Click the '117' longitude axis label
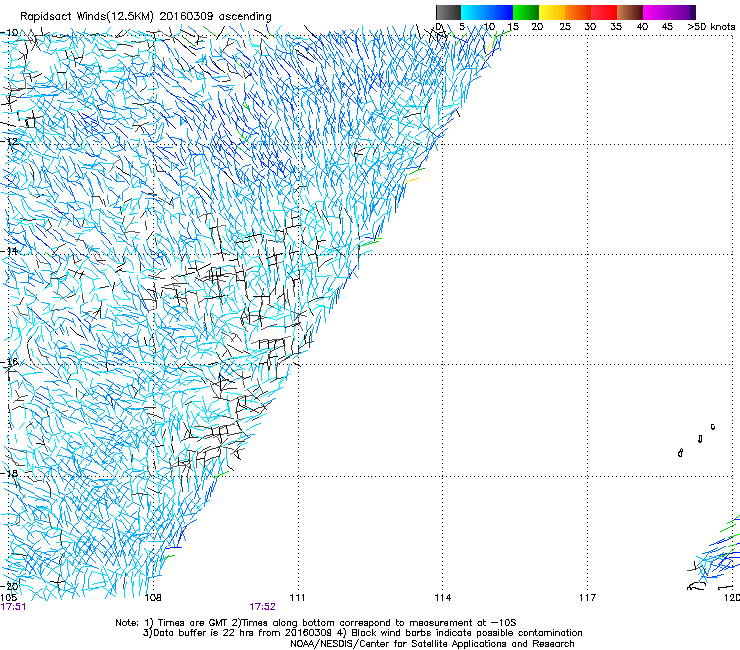The height and width of the screenshot is (650, 740). [588, 598]
